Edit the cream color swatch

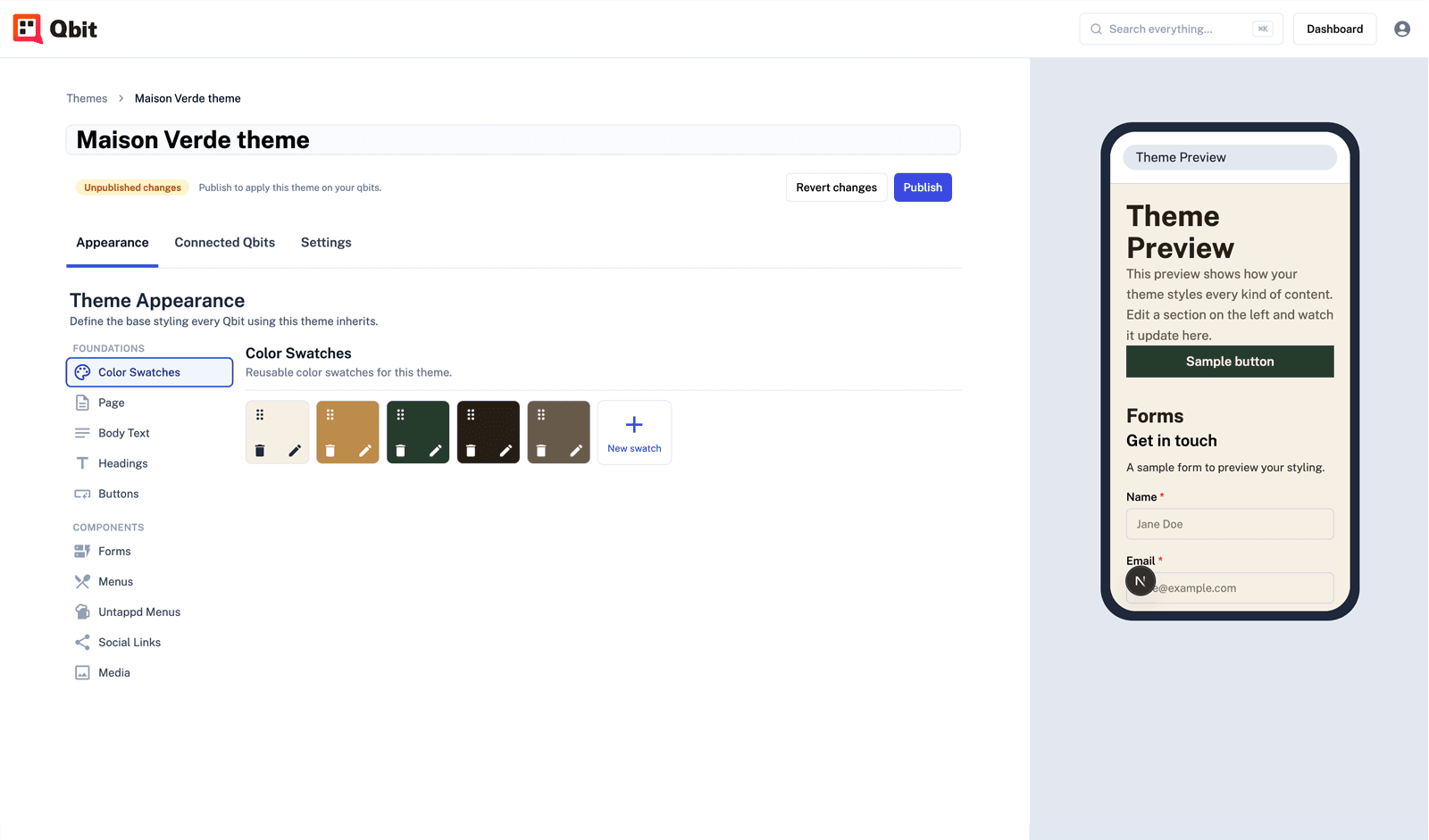click(295, 451)
